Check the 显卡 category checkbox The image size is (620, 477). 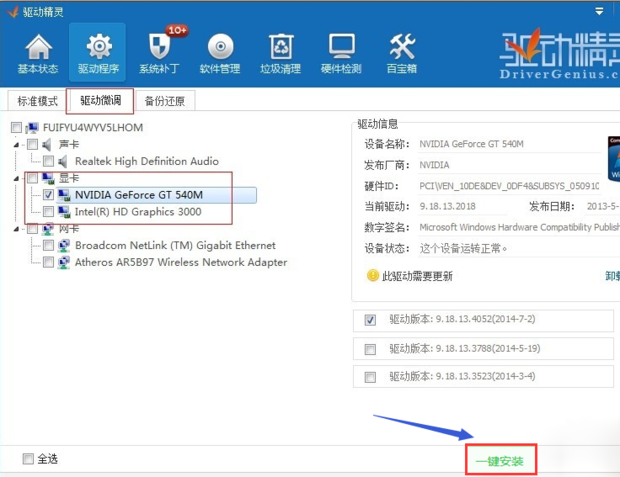click(x=32, y=178)
